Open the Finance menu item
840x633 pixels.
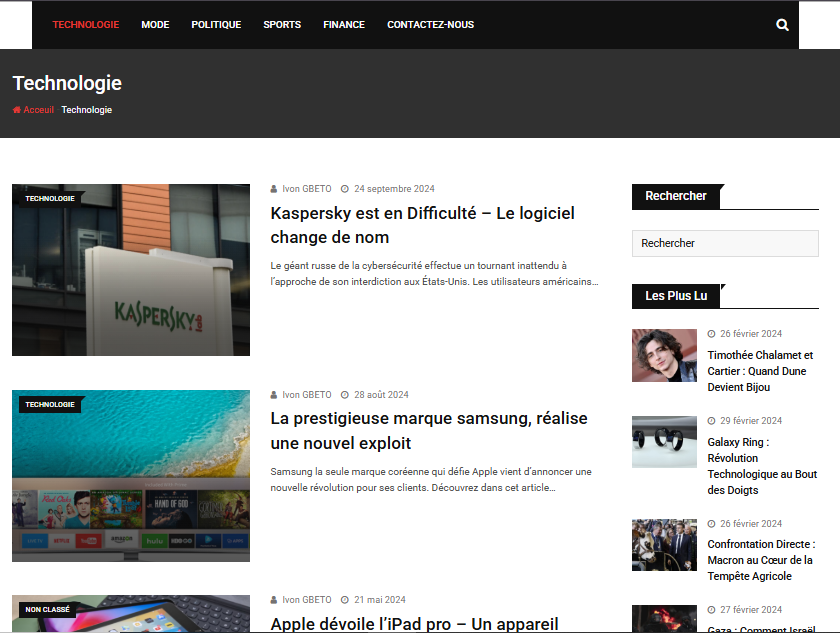(x=344, y=25)
